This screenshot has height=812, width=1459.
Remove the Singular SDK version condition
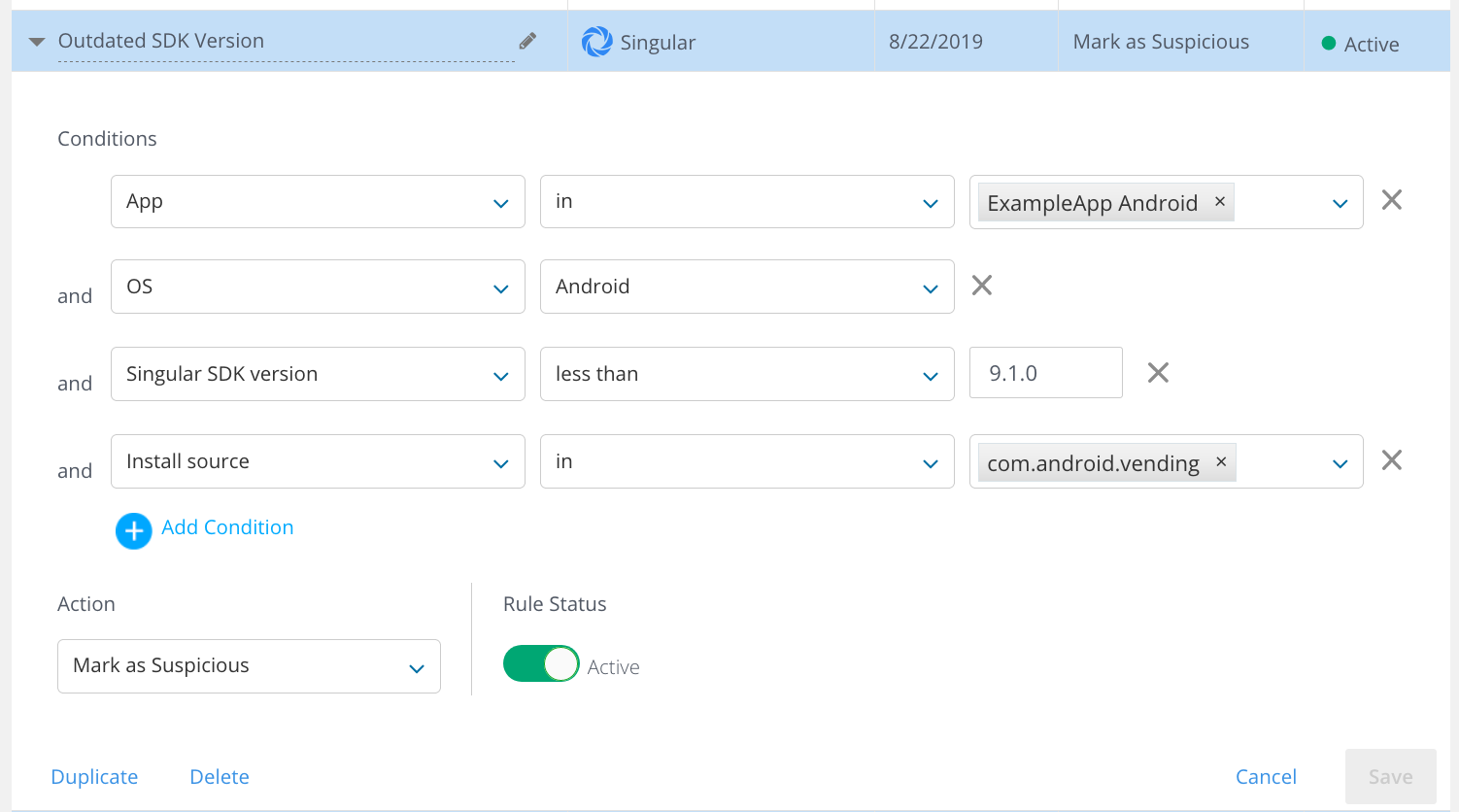tap(1158, 373)
